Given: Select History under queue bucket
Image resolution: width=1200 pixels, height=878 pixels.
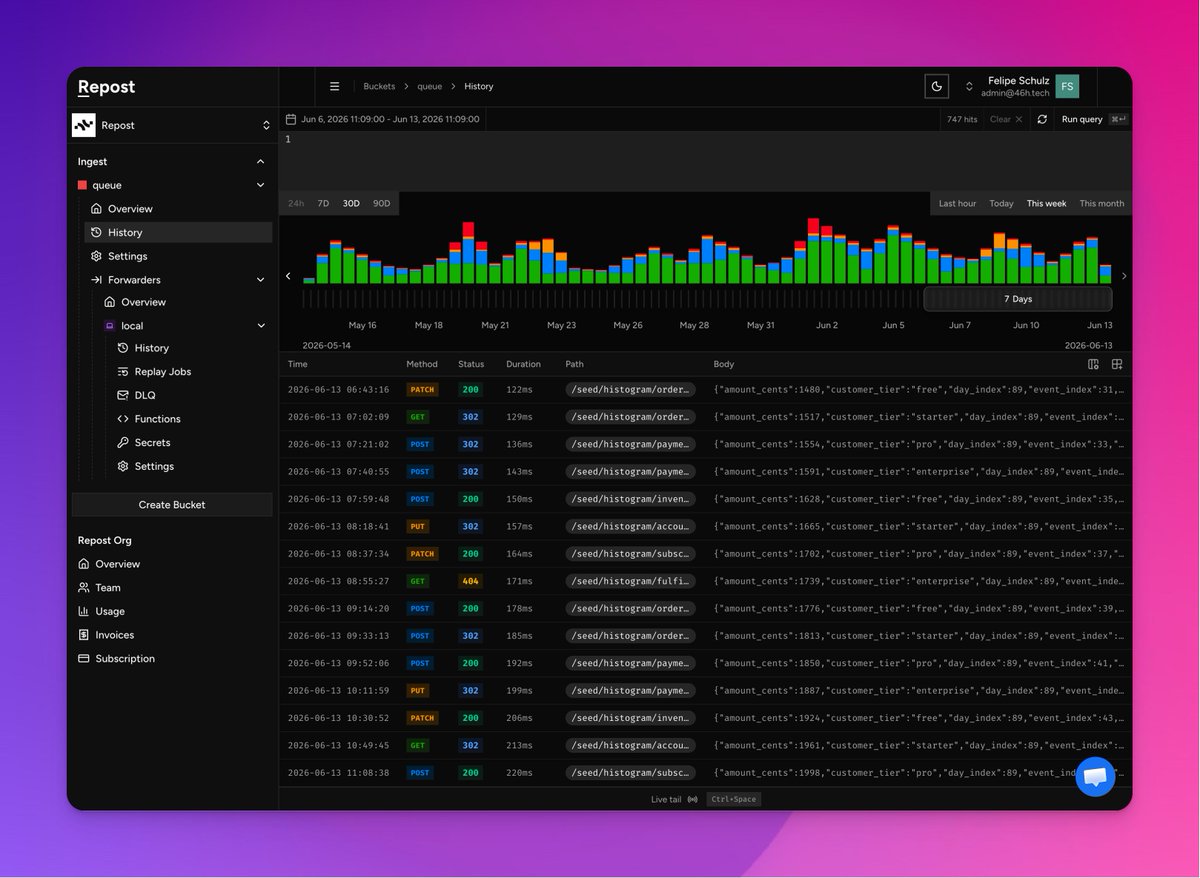Looking at the screenshot, I should (178, 232).
